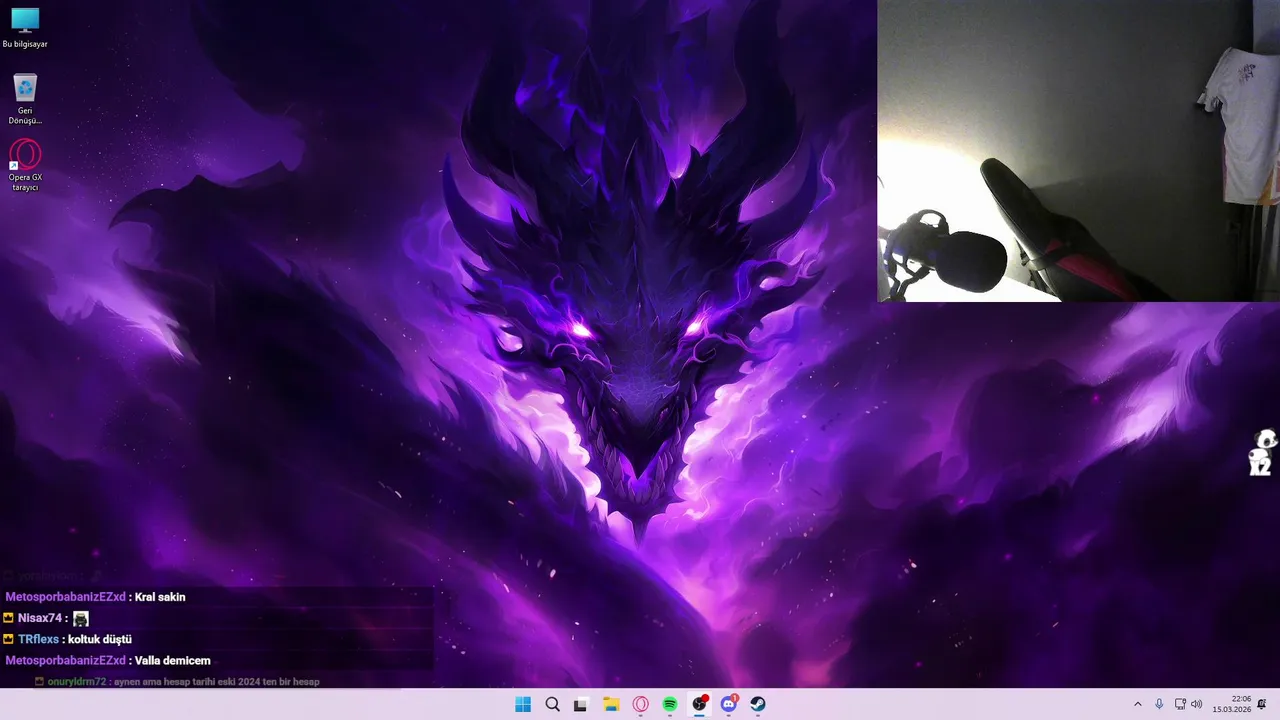Click the emote in Nisax74's message
The height and width of the screenshot is (720, 1280).
pos(81,619)
